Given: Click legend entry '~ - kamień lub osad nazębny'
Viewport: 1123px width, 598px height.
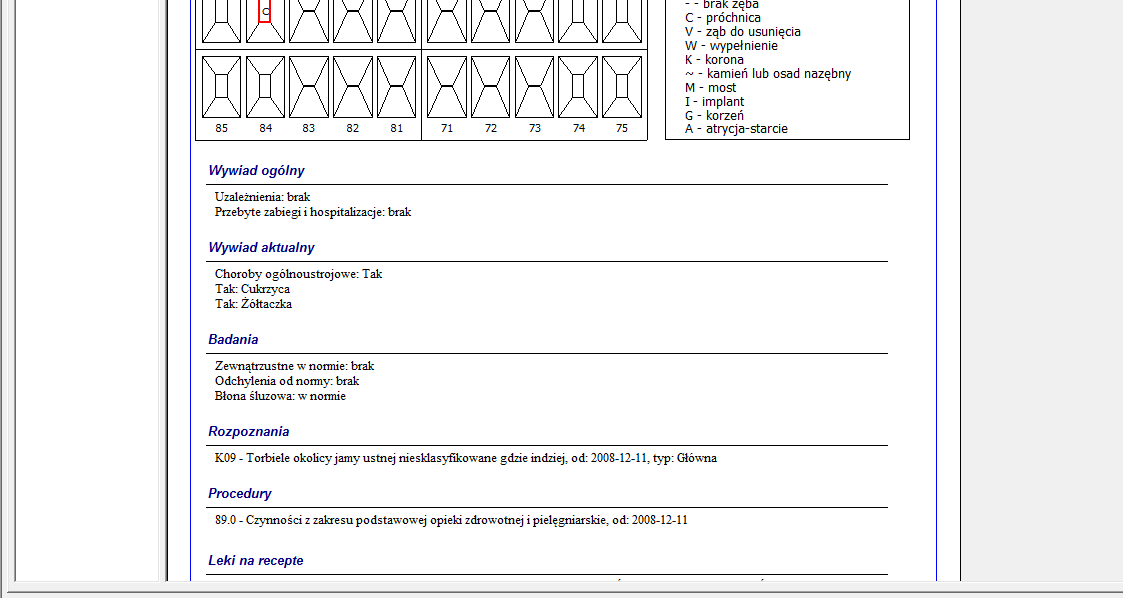Looking at the screenshot, I should pyautogui.click(x=768, y=74).
